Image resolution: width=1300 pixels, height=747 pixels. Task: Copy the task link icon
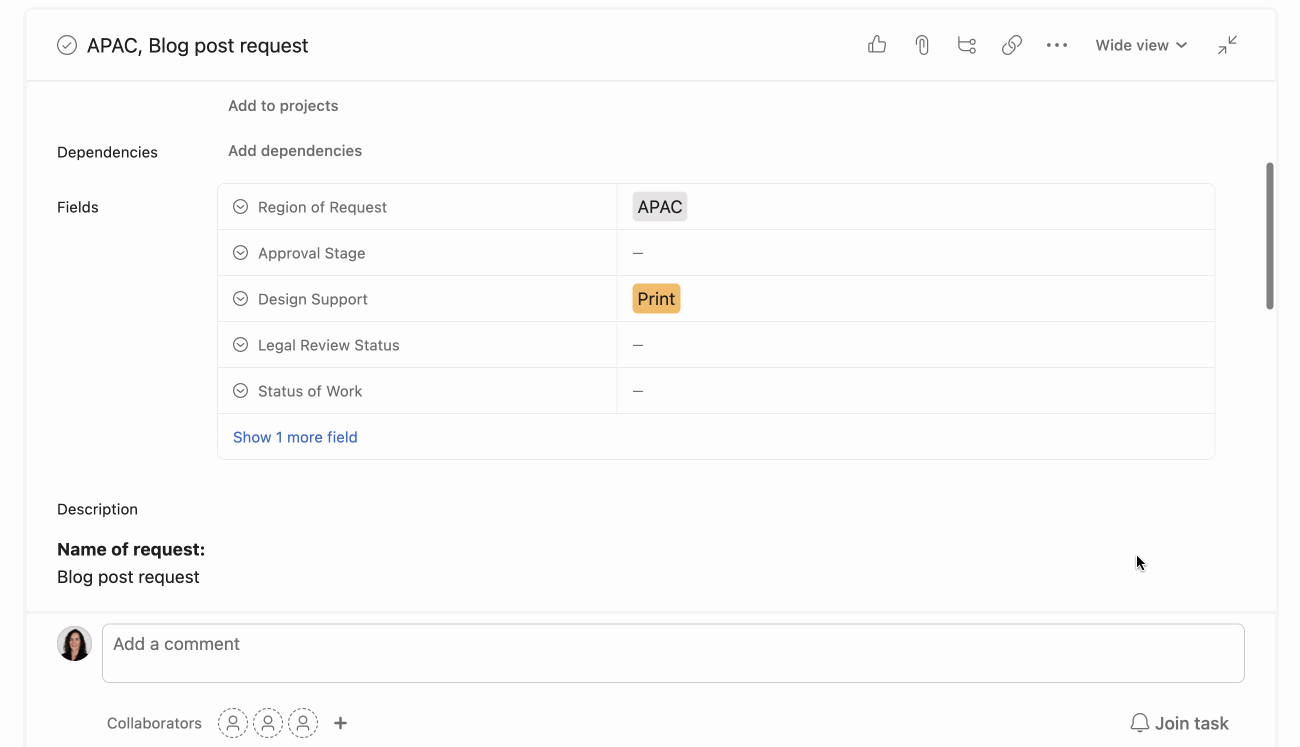(x=1011, y=45)
